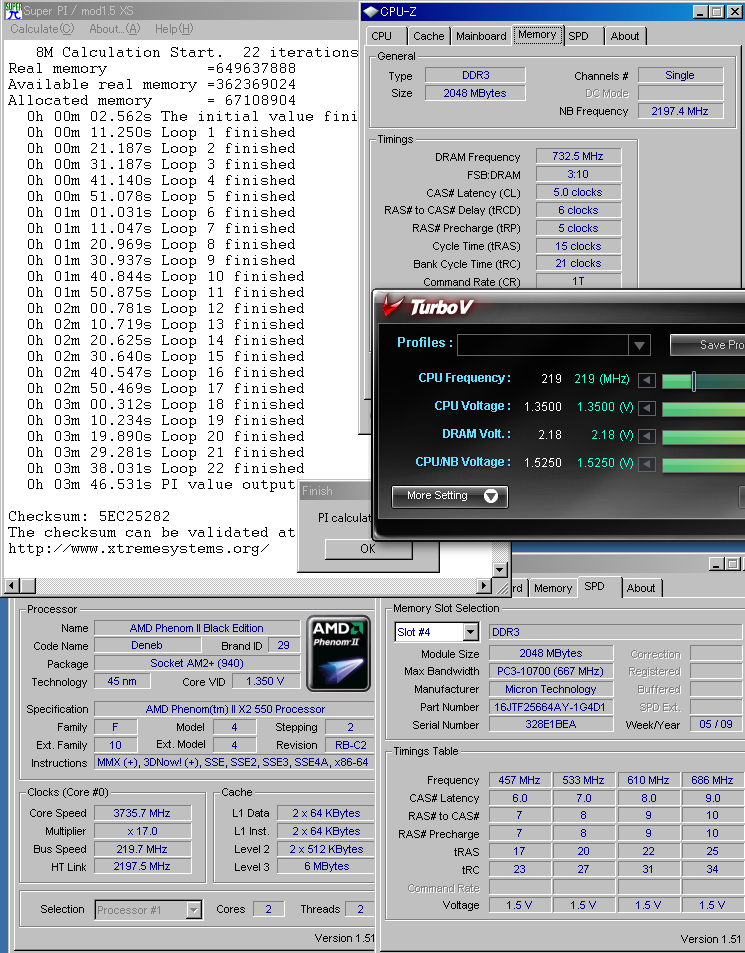Click the Bus Speed 219.7 MHz field
This screenshot has width=745, height=953.
click(142, 849)
